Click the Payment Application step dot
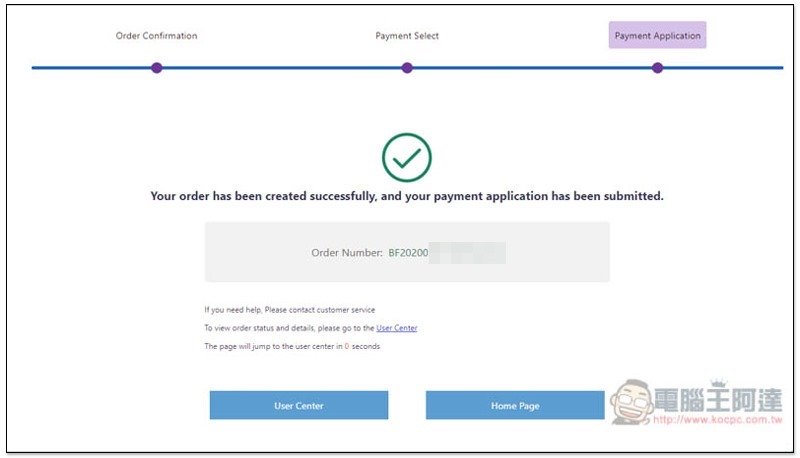Screen dimensions: 800x458 pyautogui.click(x=657, y=68)
